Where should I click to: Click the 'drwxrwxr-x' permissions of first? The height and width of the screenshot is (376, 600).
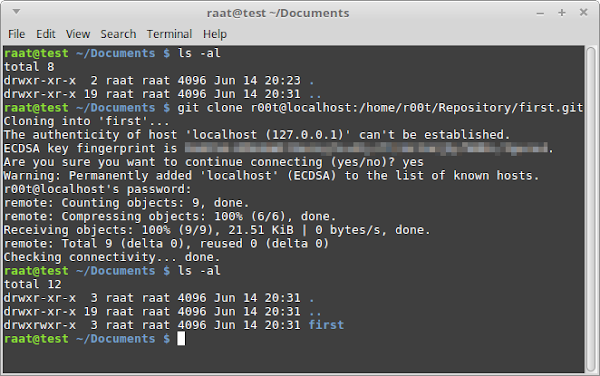tap(40, 325)
